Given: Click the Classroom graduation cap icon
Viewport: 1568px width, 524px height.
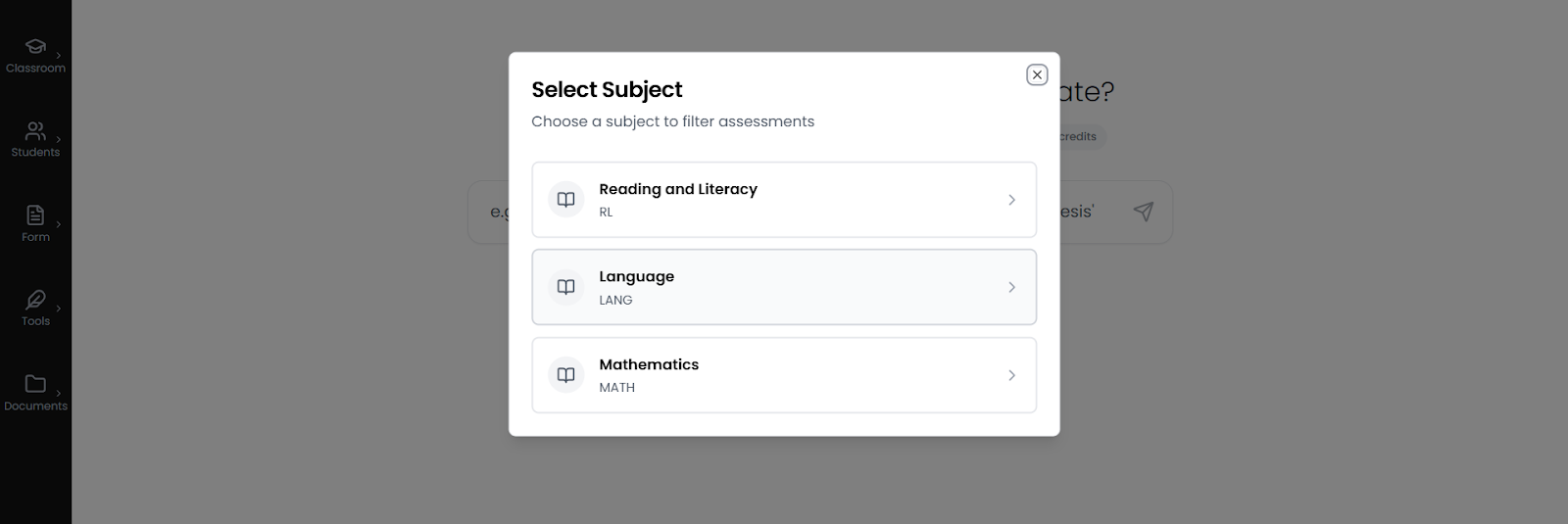Looking at the screenshot, I should coord(35,46).
